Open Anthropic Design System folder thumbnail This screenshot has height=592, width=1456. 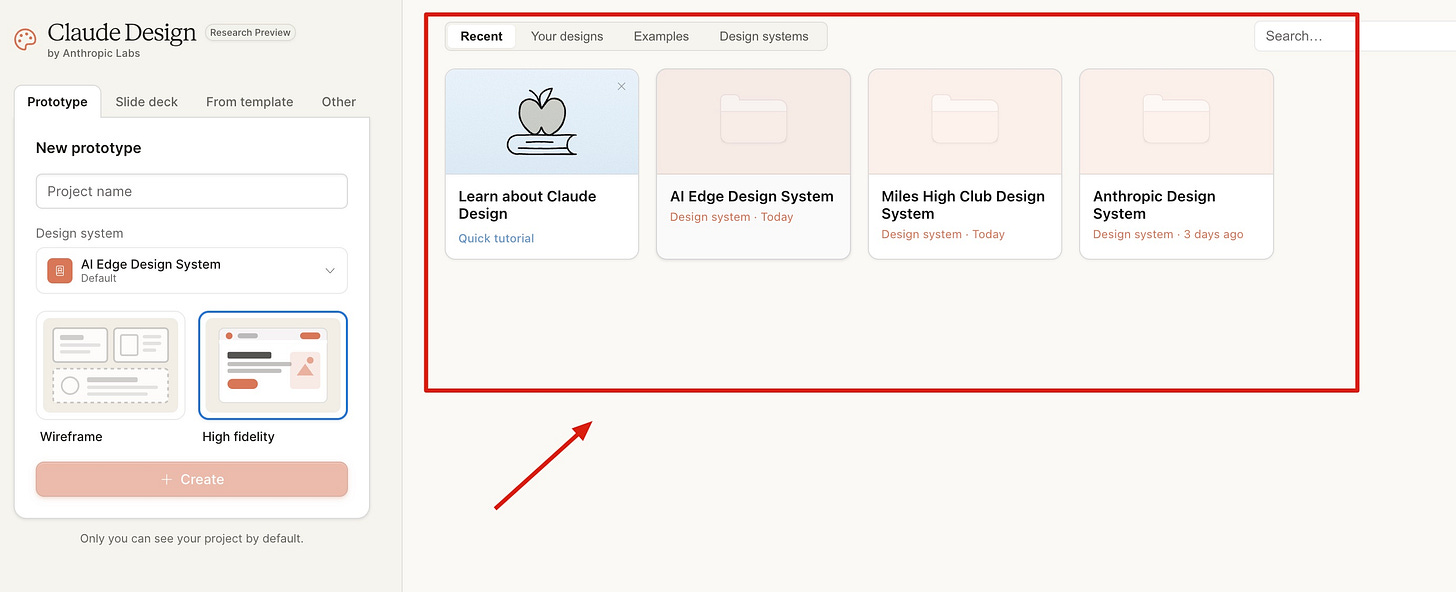point(1176,122)
